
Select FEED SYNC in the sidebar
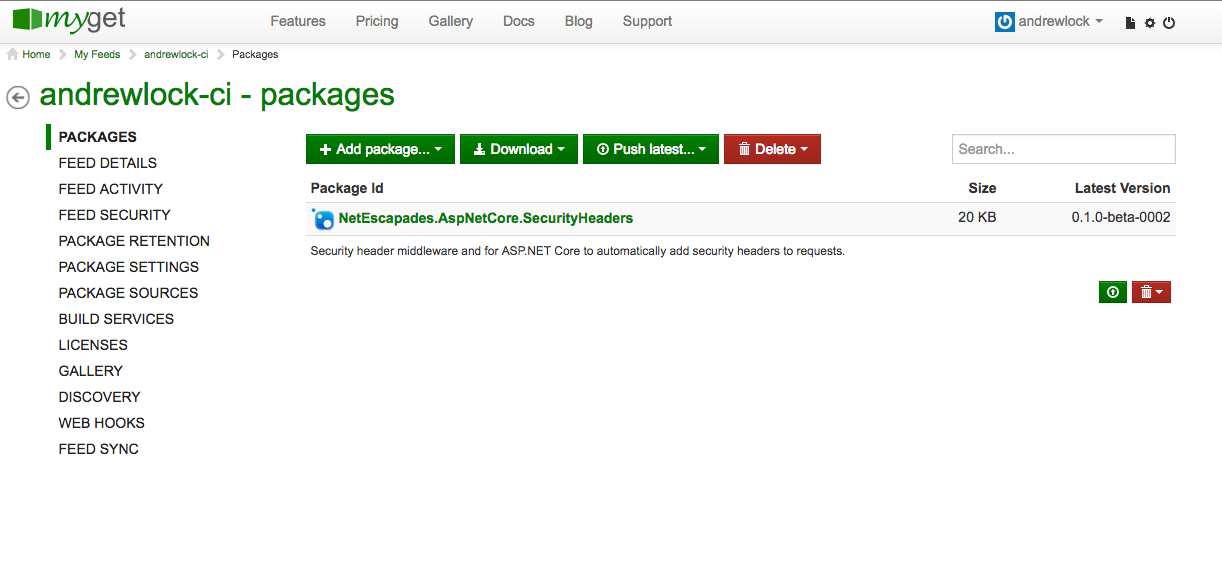[x=99, y=449]
